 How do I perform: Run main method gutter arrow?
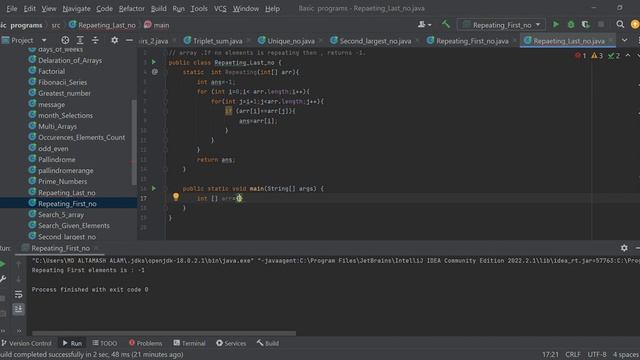pos(154,188)
